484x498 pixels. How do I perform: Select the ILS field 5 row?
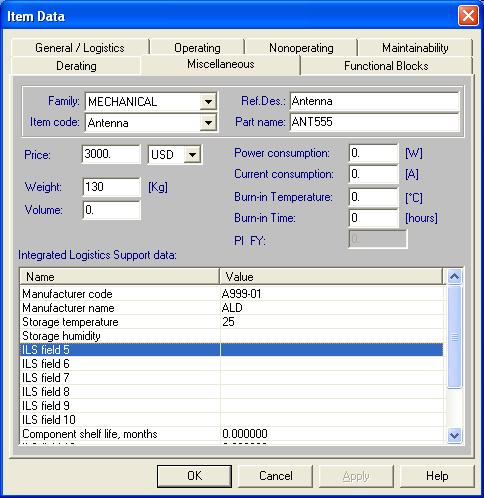[x=231, y=350]
